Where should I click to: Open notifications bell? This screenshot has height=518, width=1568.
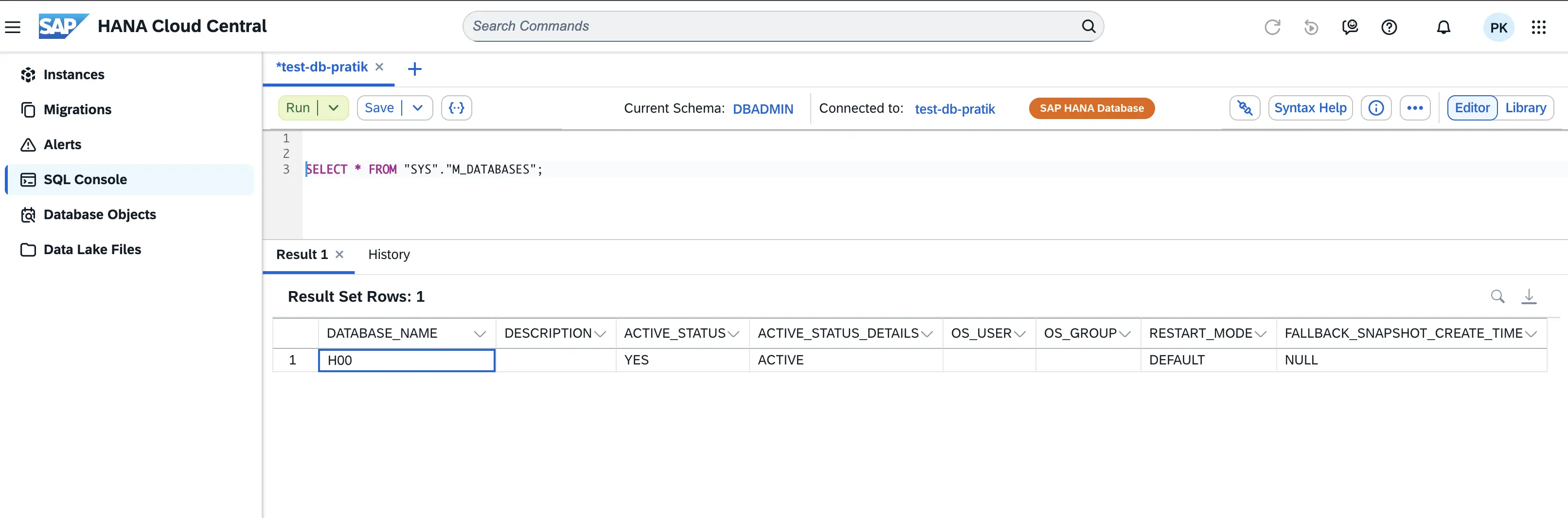point(1443,27)
